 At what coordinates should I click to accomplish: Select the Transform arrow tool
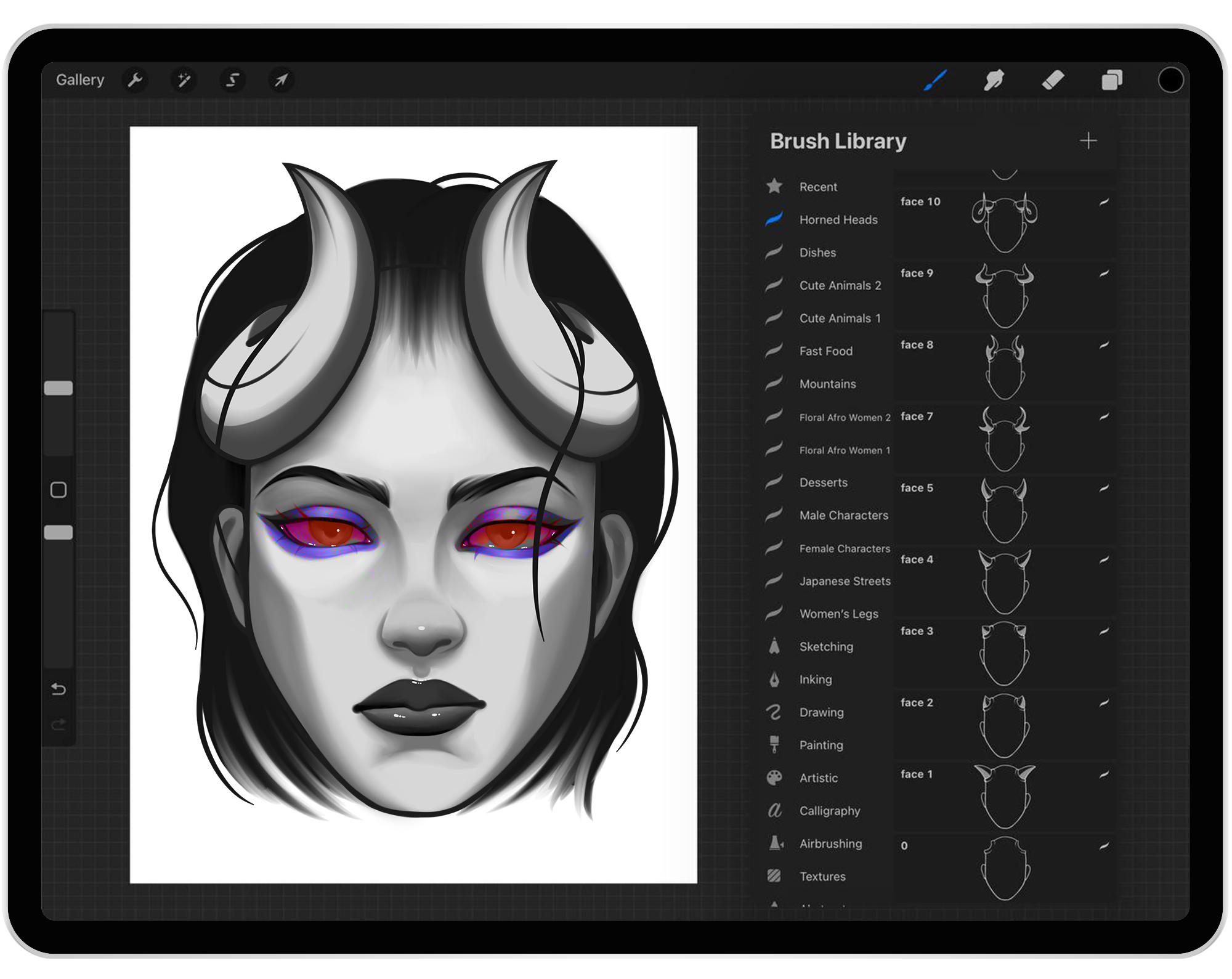coord(280,79)
